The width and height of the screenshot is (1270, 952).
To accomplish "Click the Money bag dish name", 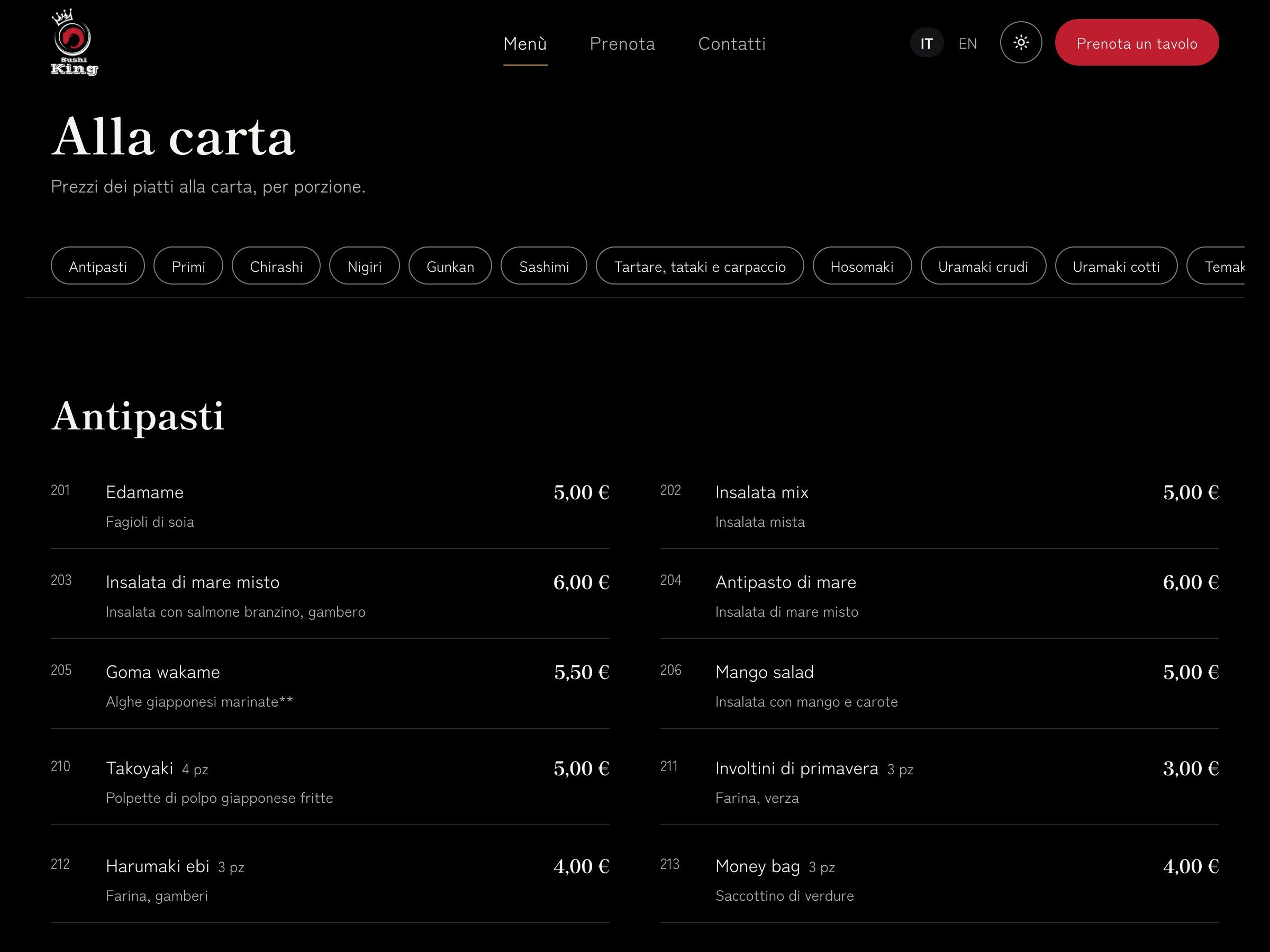I will [x=757, y=866].
